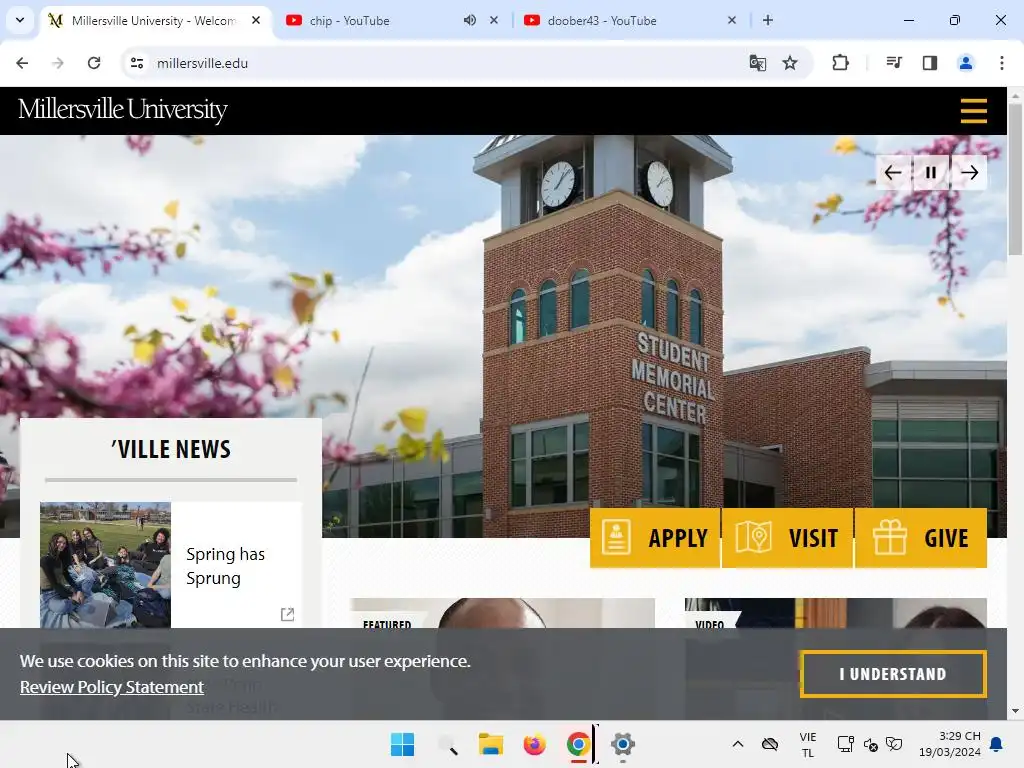Viewport: 1024px width, 768px height.
Task: Open clock and date 3:29 CH
Action: [x=950, y=744]
